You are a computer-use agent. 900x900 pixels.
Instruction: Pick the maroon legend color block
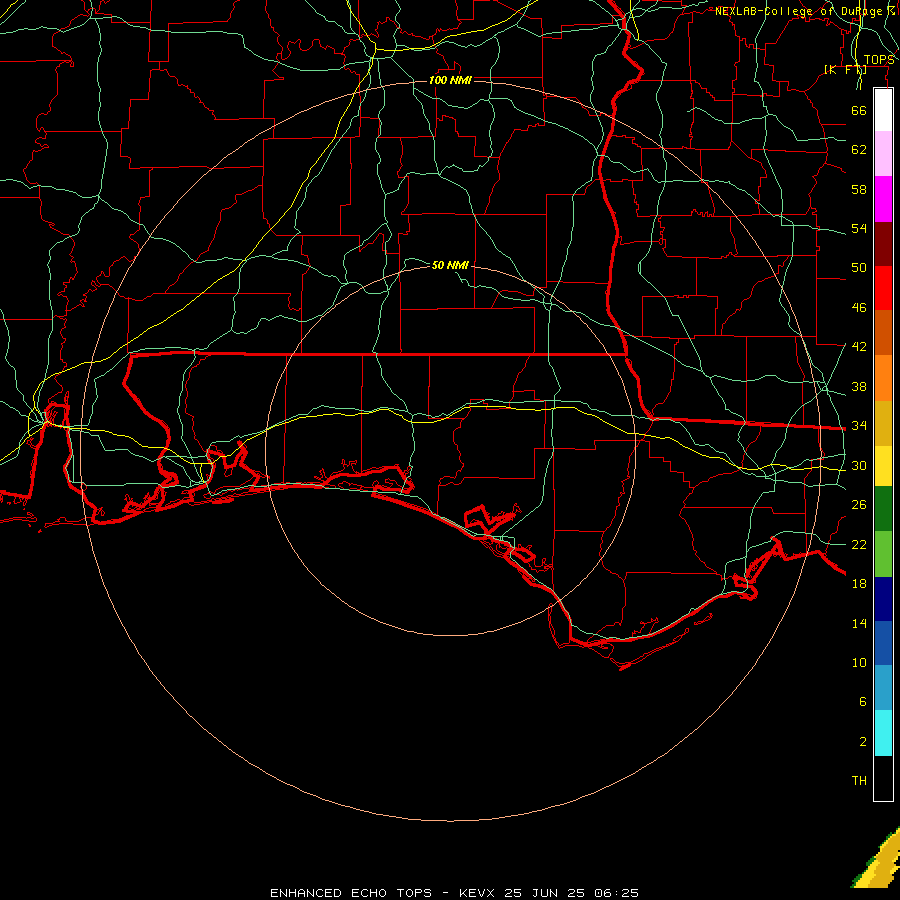click(x=883, y=243)
